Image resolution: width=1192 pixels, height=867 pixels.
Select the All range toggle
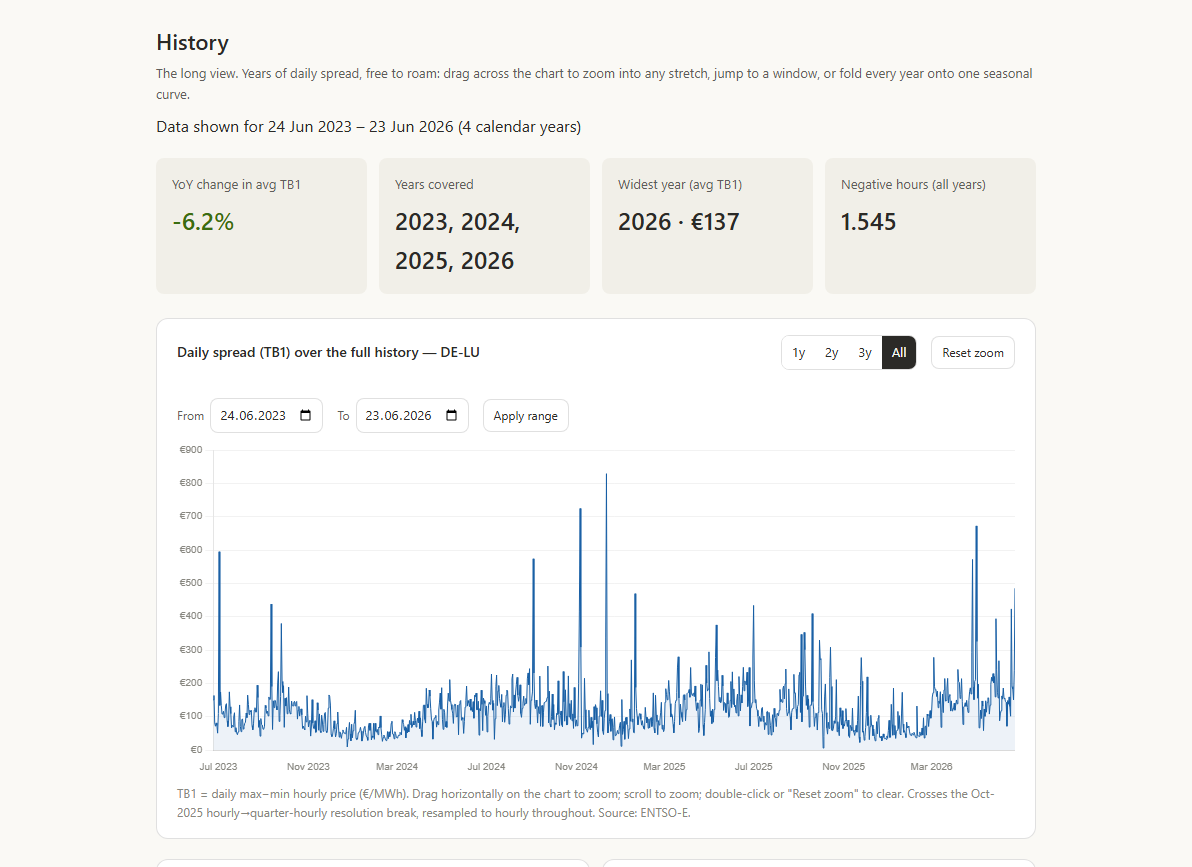pos(899,353)
